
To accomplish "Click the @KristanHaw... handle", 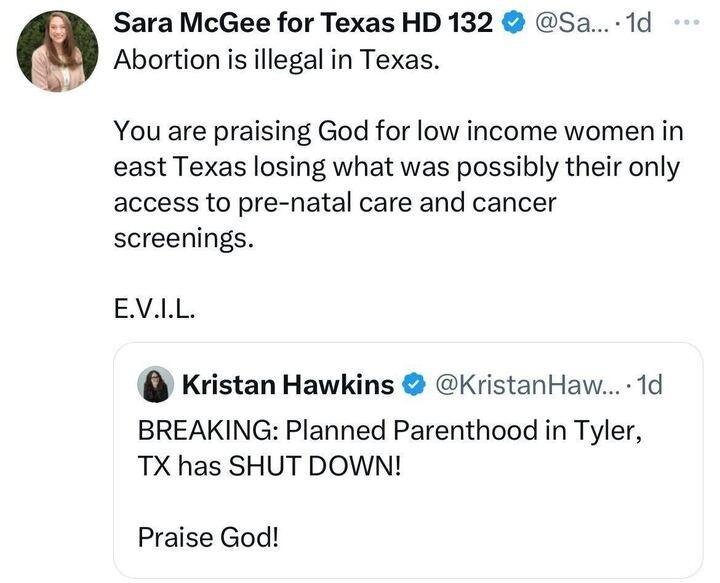I will [x=525, y=384].
